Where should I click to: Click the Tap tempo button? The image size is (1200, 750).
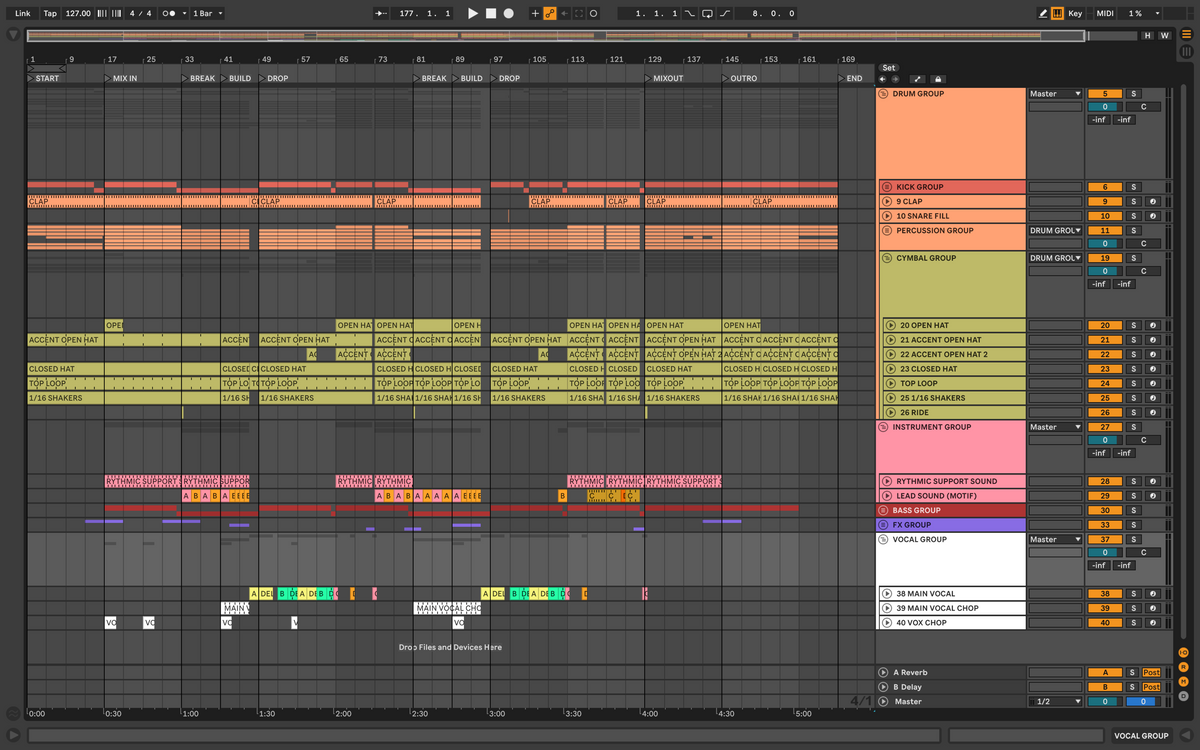click(x=49, y=13)
